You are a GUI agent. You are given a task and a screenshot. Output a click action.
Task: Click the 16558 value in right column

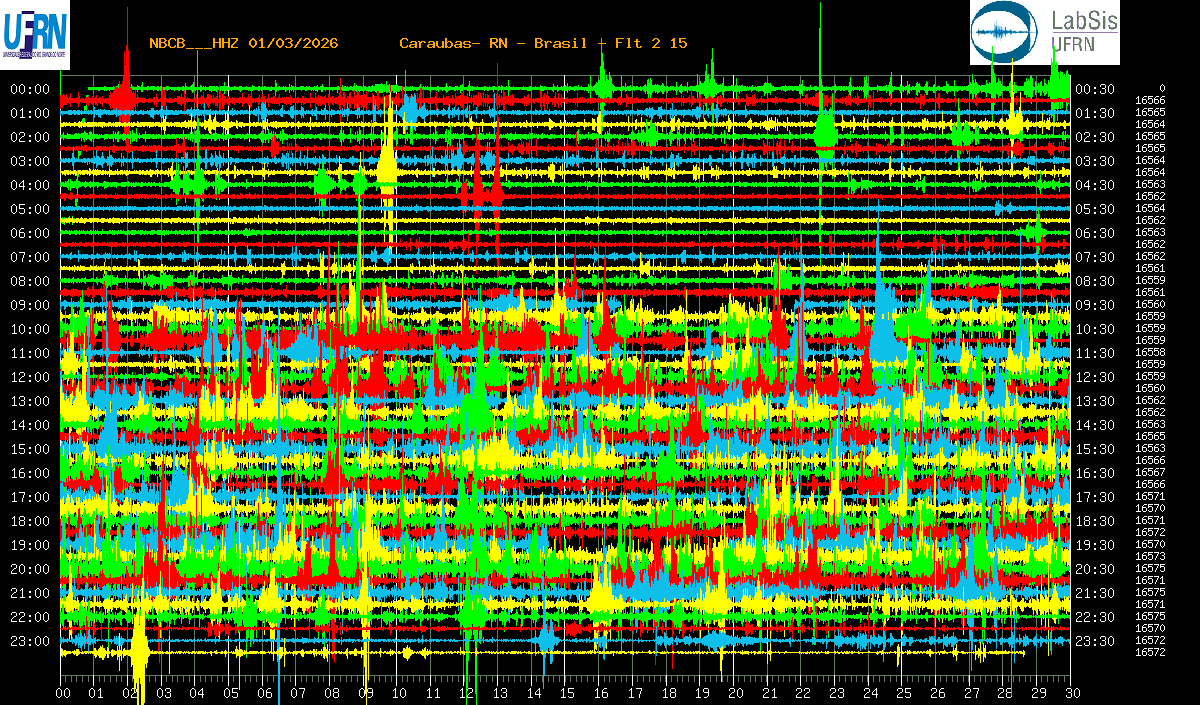coord(1150,352)
